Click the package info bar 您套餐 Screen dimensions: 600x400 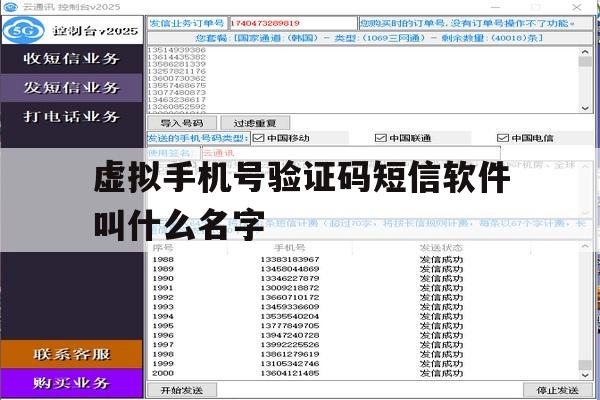[x=370, y=38]
